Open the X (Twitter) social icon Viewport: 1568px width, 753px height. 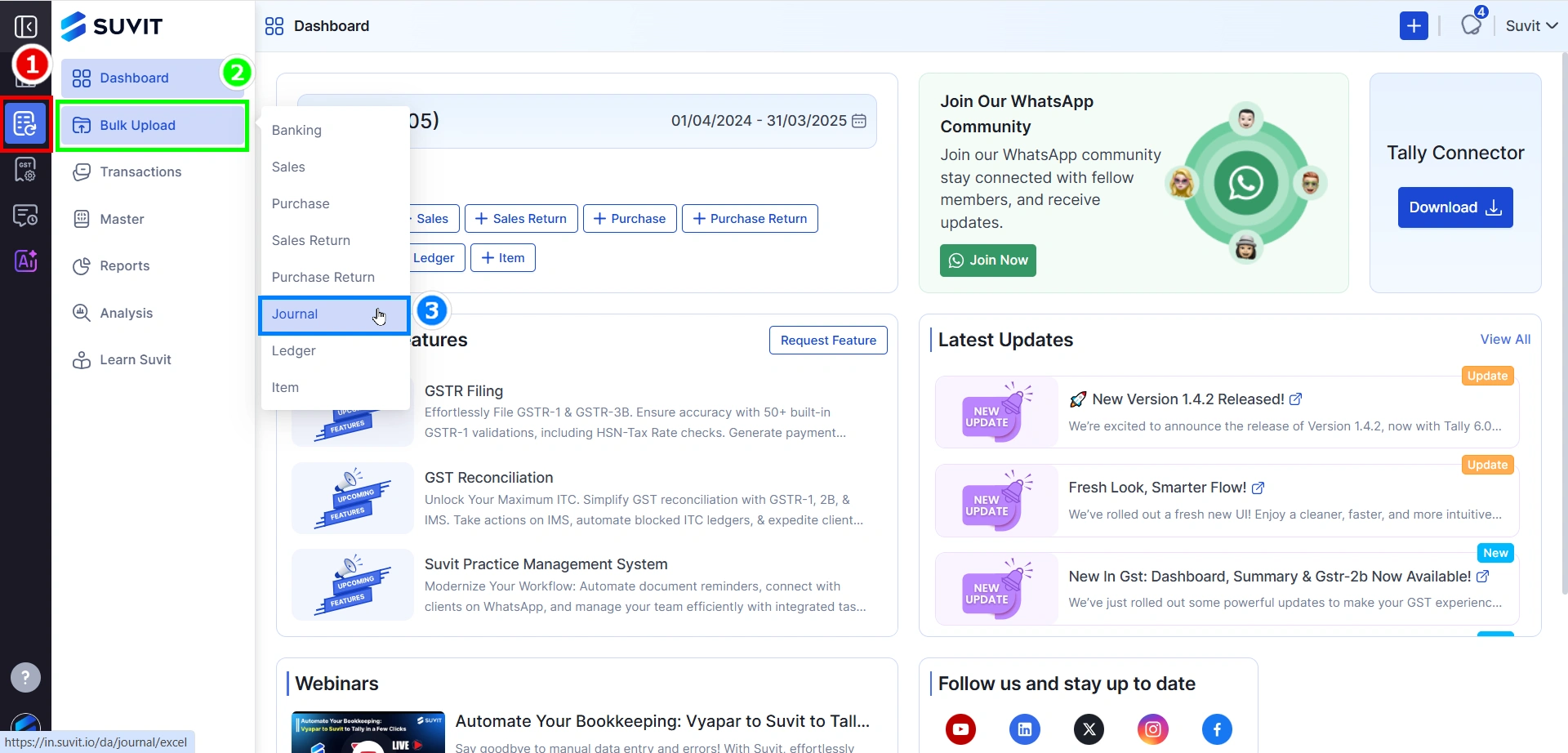point(1089,729)
